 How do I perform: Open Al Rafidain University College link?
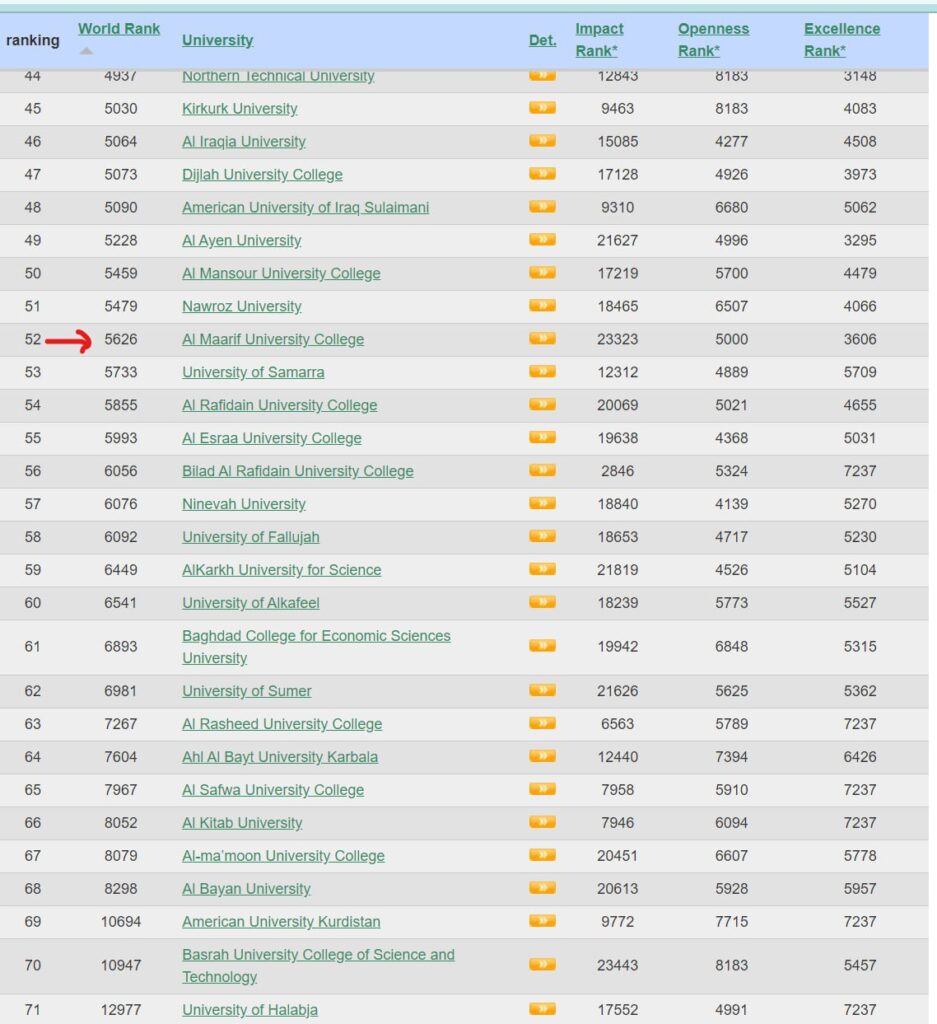click(x=279, y=405)
